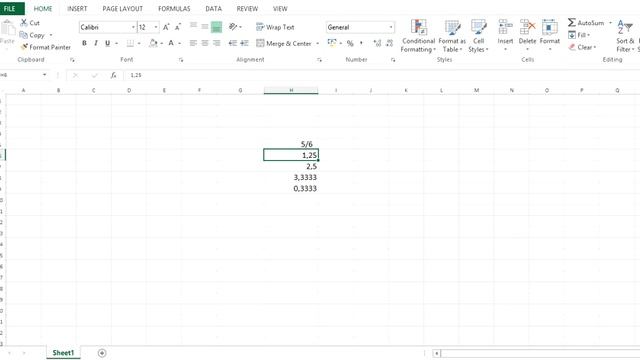Apply Comma Style
The width and height of the screenshot is (640, 360).
[x=361, y=43]
